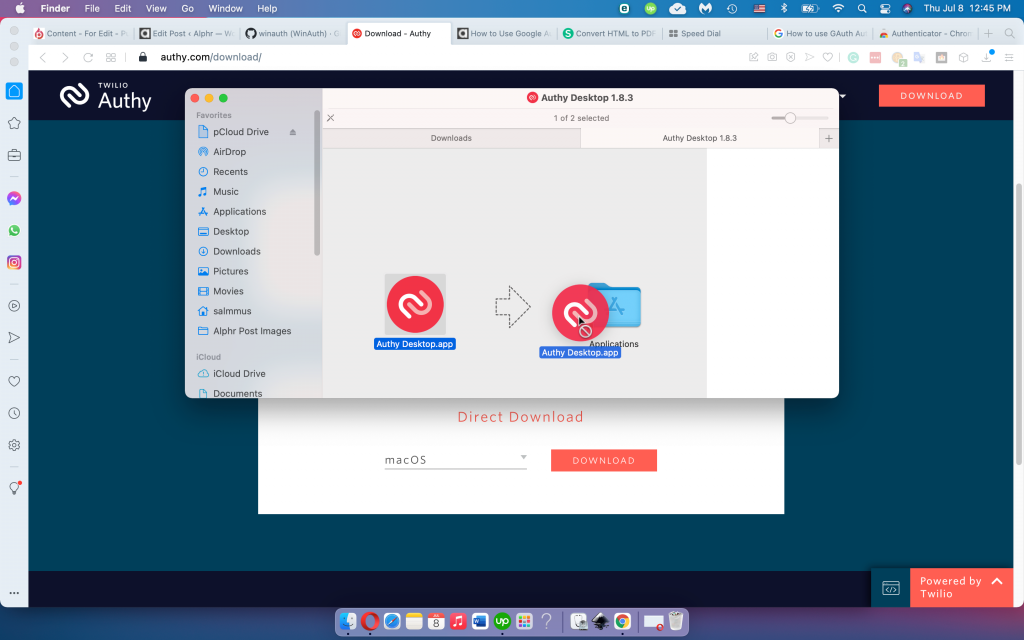The width and height of the screenshot is (1024, 640).
Task: Open Recents in Finder sidebar
Action: [230, 172]
